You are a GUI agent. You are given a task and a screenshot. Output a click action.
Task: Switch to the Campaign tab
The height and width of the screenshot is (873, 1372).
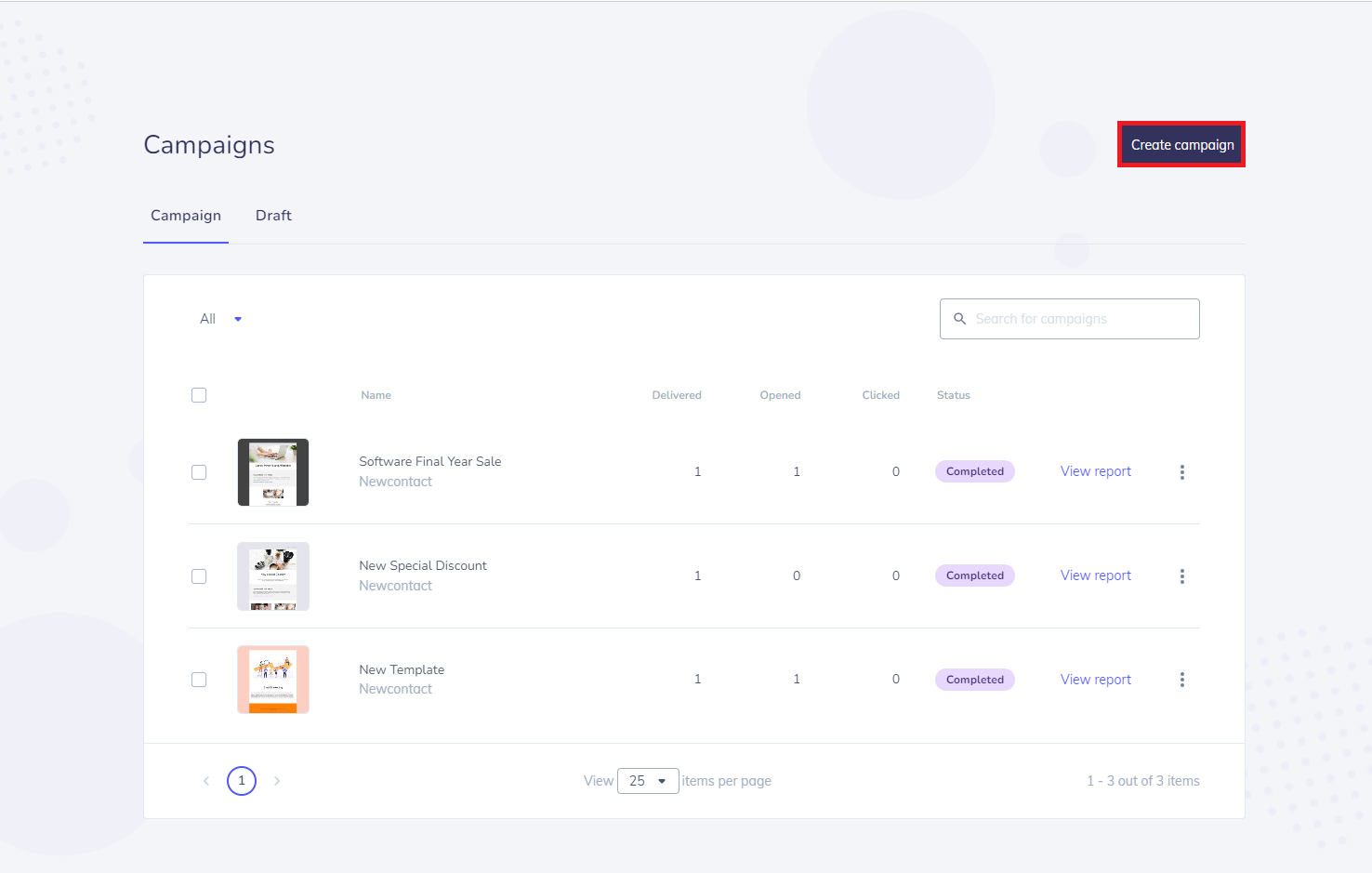[x=186, y=216]
